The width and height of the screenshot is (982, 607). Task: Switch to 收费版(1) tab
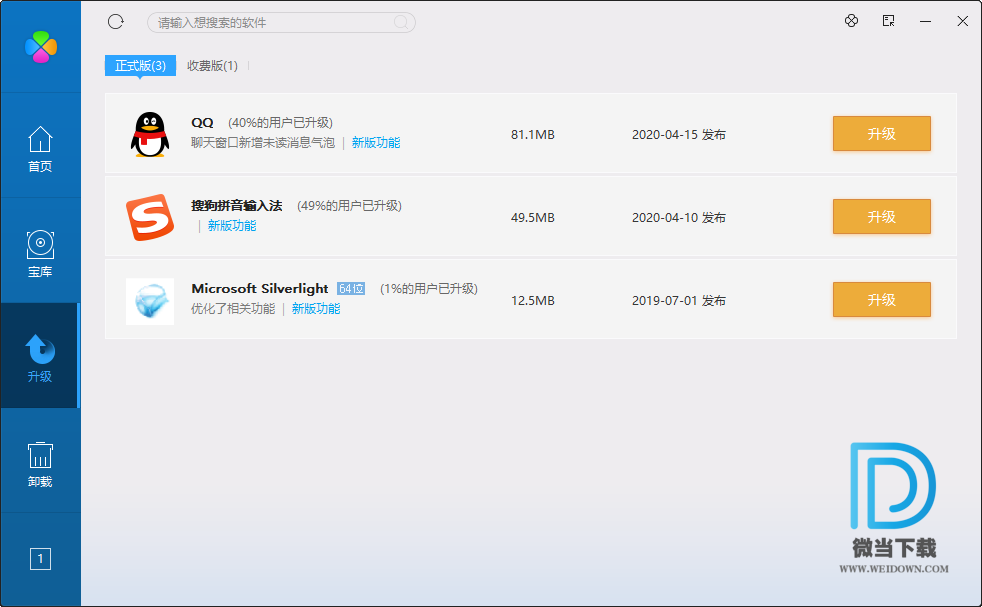tap(212, 66)
